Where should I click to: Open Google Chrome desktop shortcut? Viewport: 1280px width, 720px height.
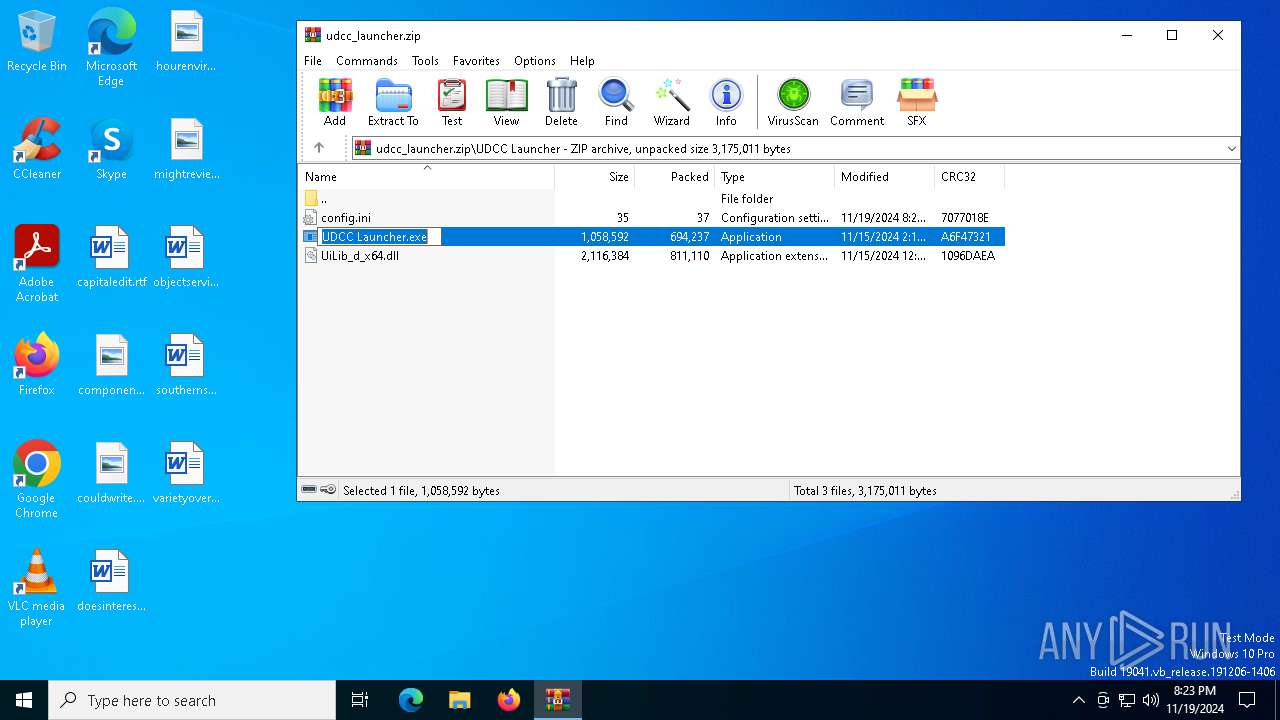[x=37, y=480]
